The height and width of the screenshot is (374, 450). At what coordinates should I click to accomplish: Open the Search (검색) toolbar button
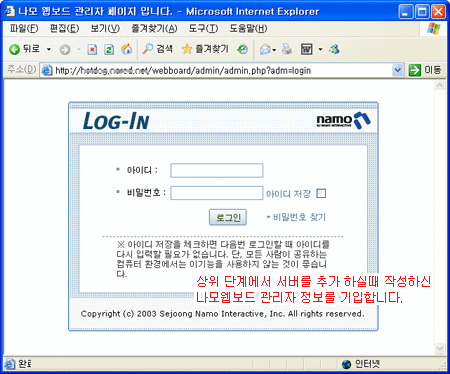coord(157,49)
